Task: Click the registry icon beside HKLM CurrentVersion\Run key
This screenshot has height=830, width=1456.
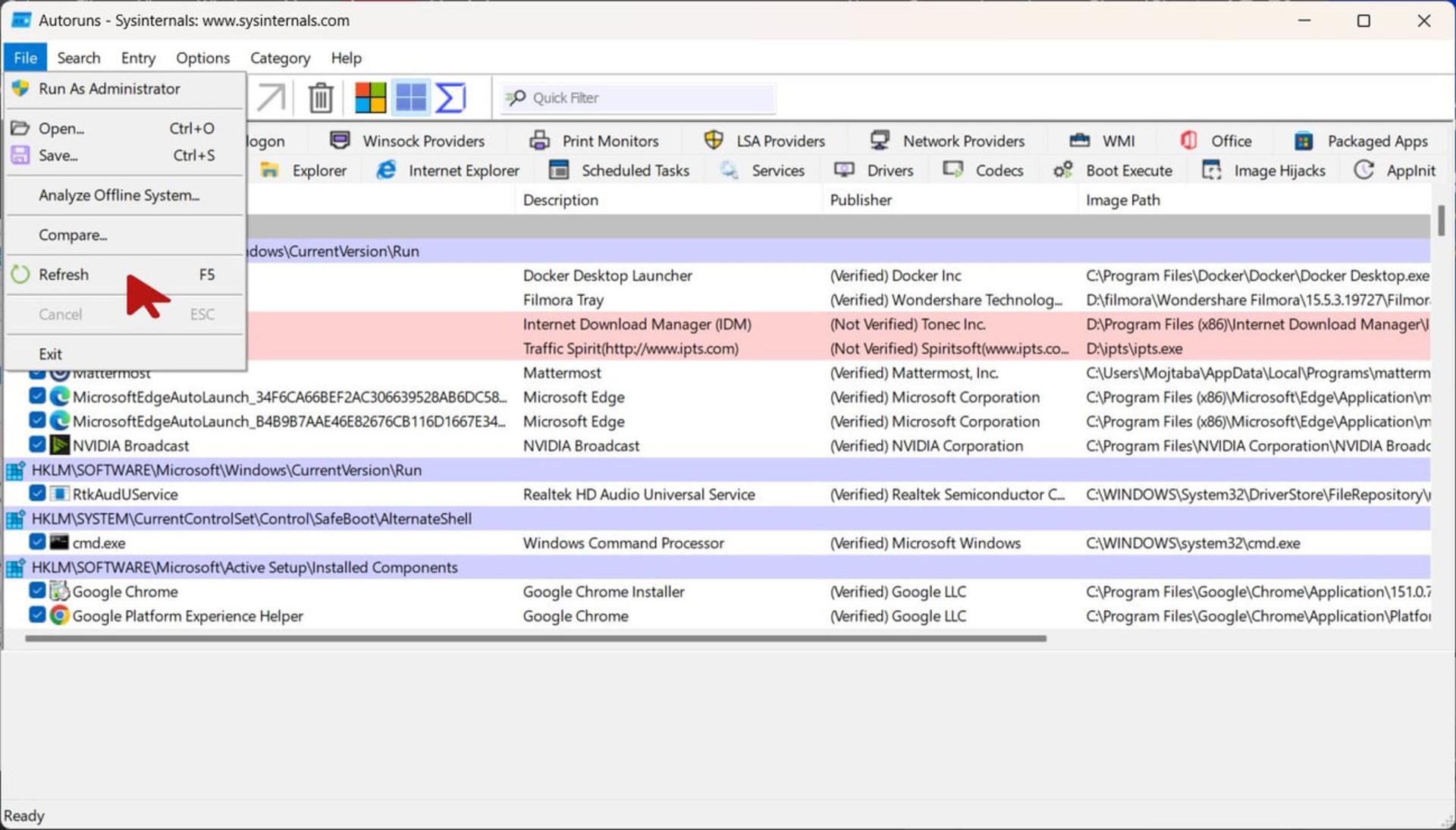Action: pos(15,470)
